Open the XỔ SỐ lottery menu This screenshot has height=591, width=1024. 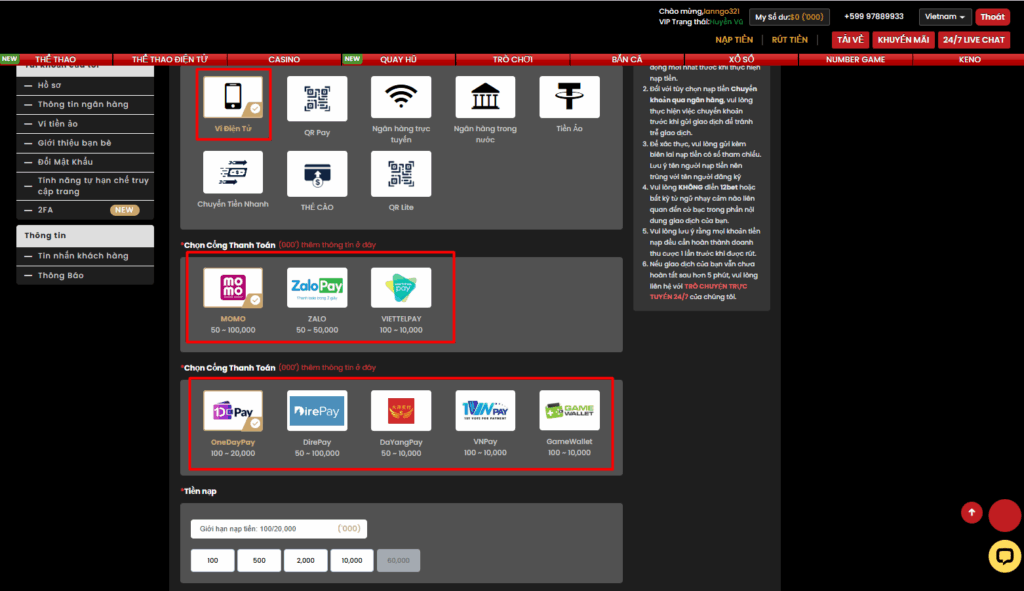tap(741, 59)
